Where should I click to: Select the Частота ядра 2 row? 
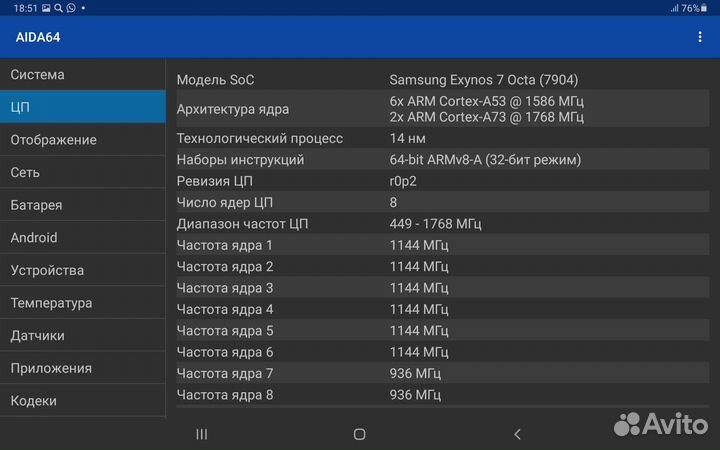pyautogui.click(x=443, y=266)
